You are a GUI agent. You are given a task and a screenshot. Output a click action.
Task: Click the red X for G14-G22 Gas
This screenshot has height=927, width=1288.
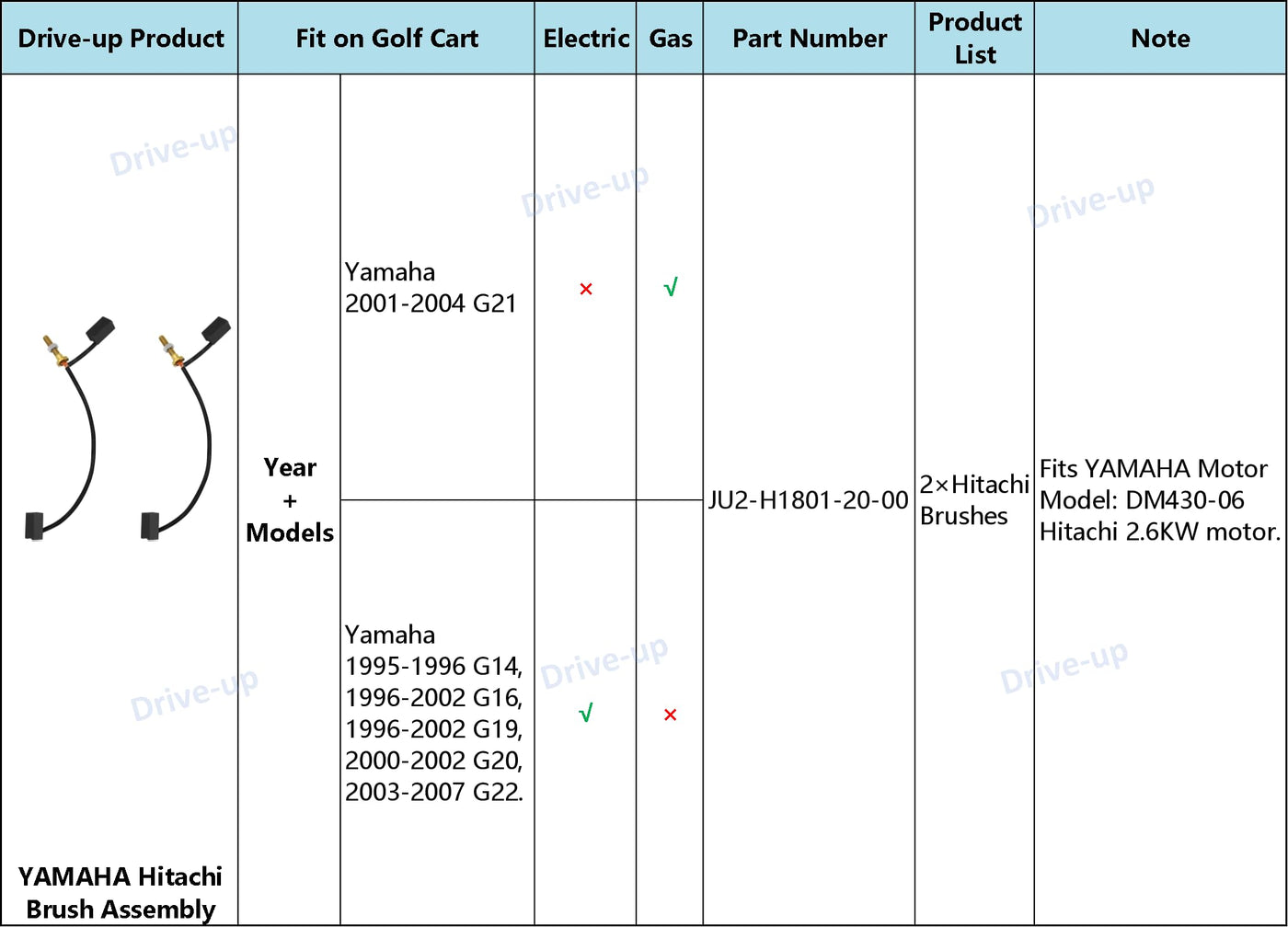(670, 715)
